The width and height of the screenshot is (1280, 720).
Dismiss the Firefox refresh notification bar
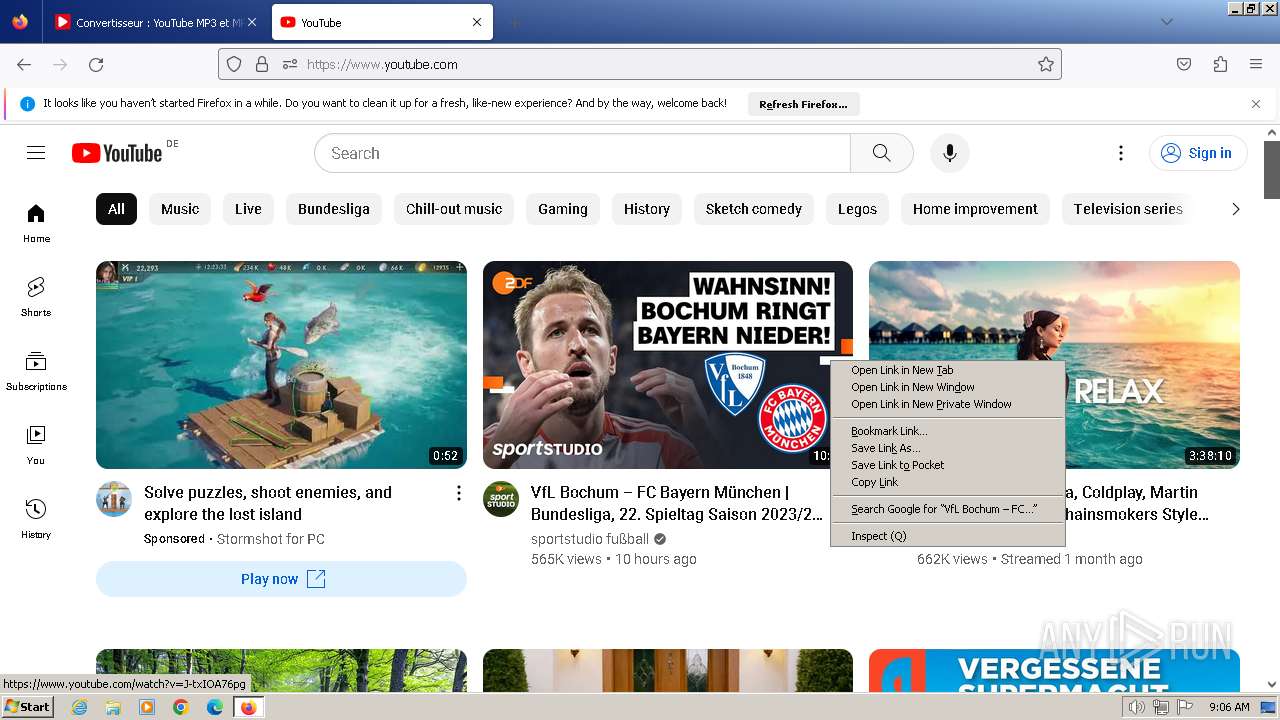point(1256,104)
